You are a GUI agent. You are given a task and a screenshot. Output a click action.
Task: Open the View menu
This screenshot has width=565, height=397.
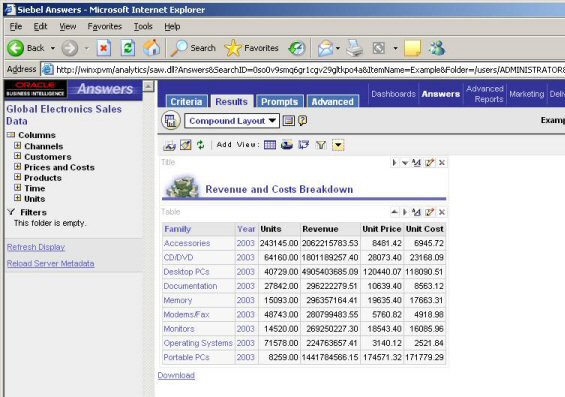pyautogui.click(x=68, y=27)
